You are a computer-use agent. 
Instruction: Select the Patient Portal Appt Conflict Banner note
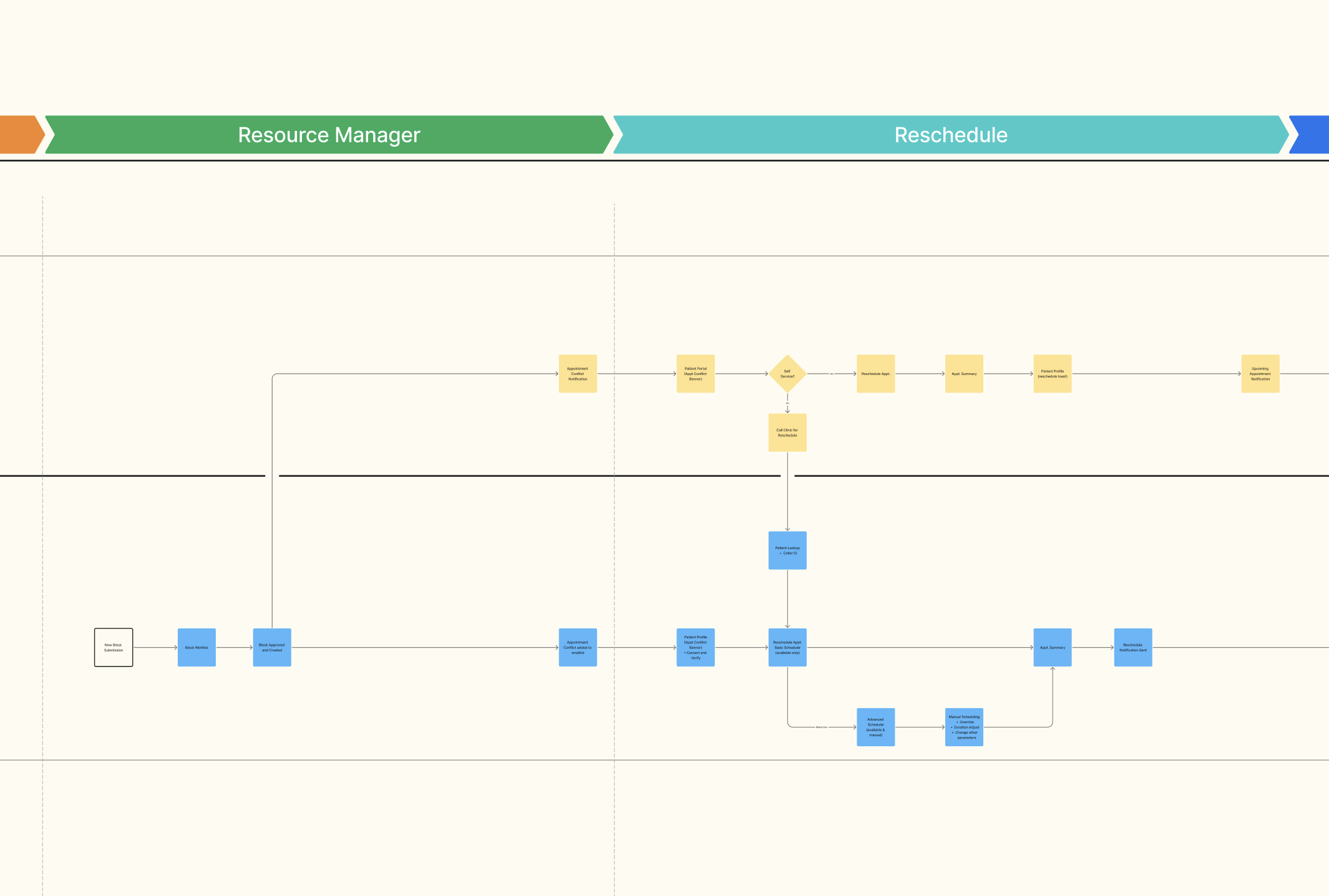[x=696, y=374]
